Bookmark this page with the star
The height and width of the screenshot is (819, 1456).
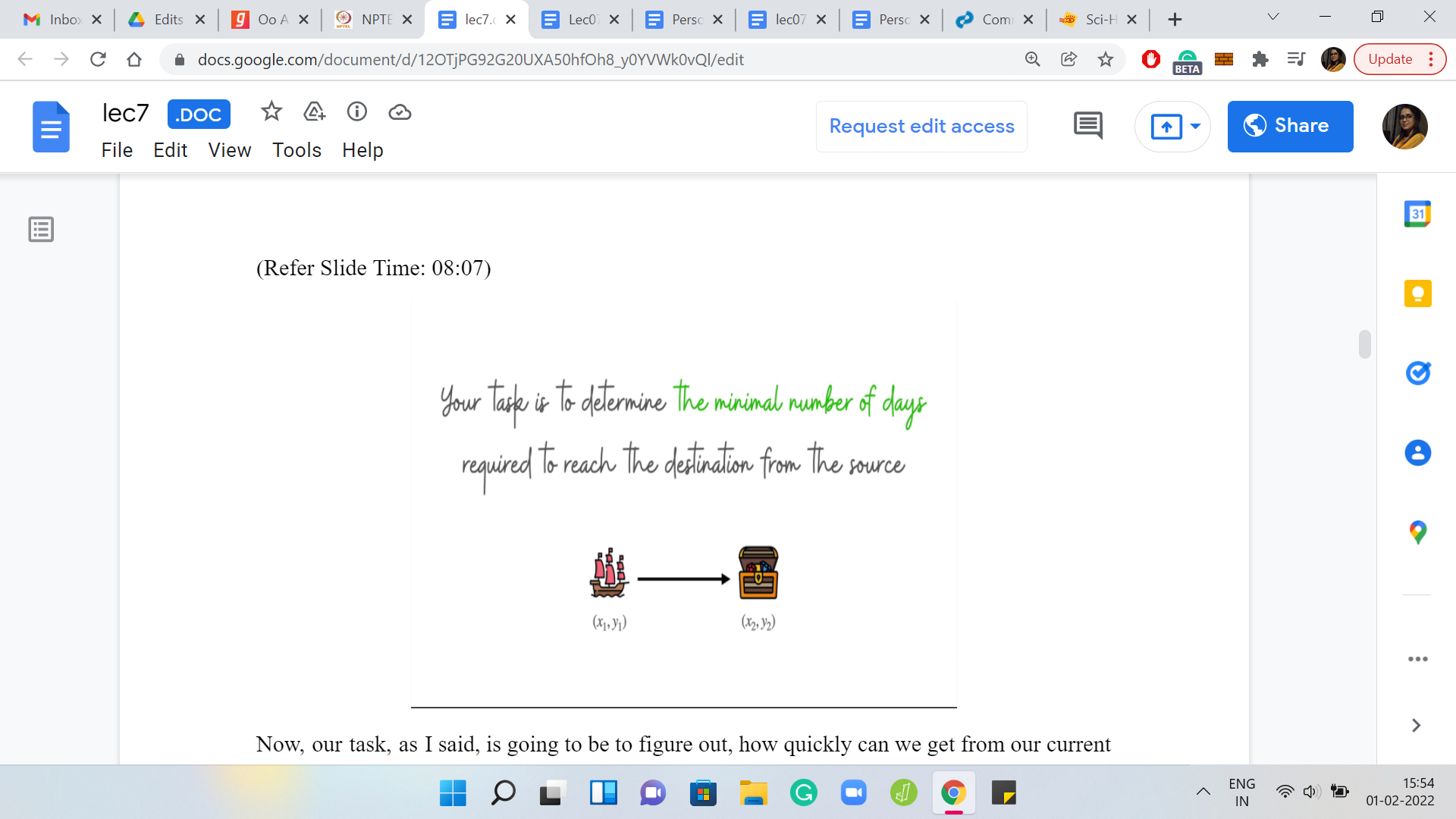[x=1106, y=59]
